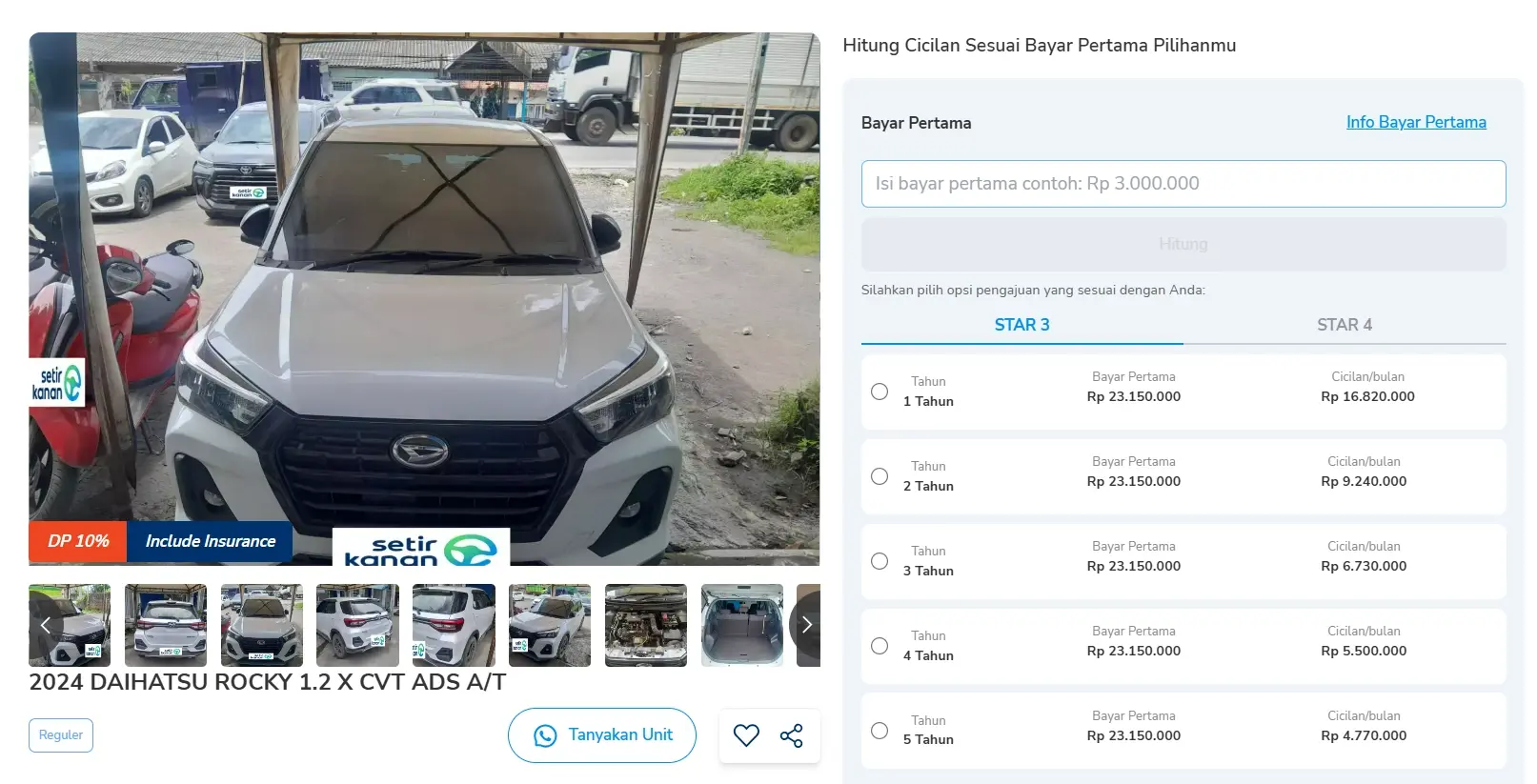Click the share icon
1537x784 pixels.
792,735
